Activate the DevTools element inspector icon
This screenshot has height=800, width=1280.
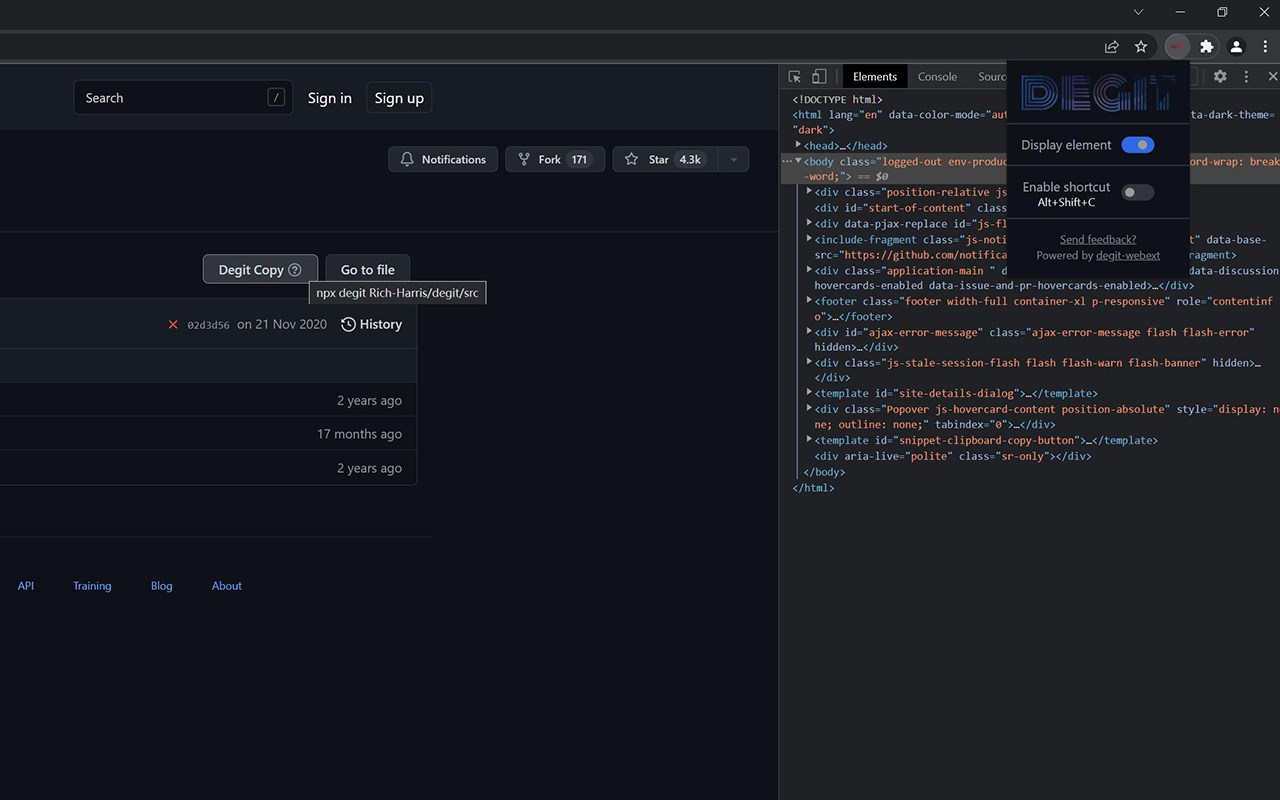pyautogui.click(x=795, y=76)
